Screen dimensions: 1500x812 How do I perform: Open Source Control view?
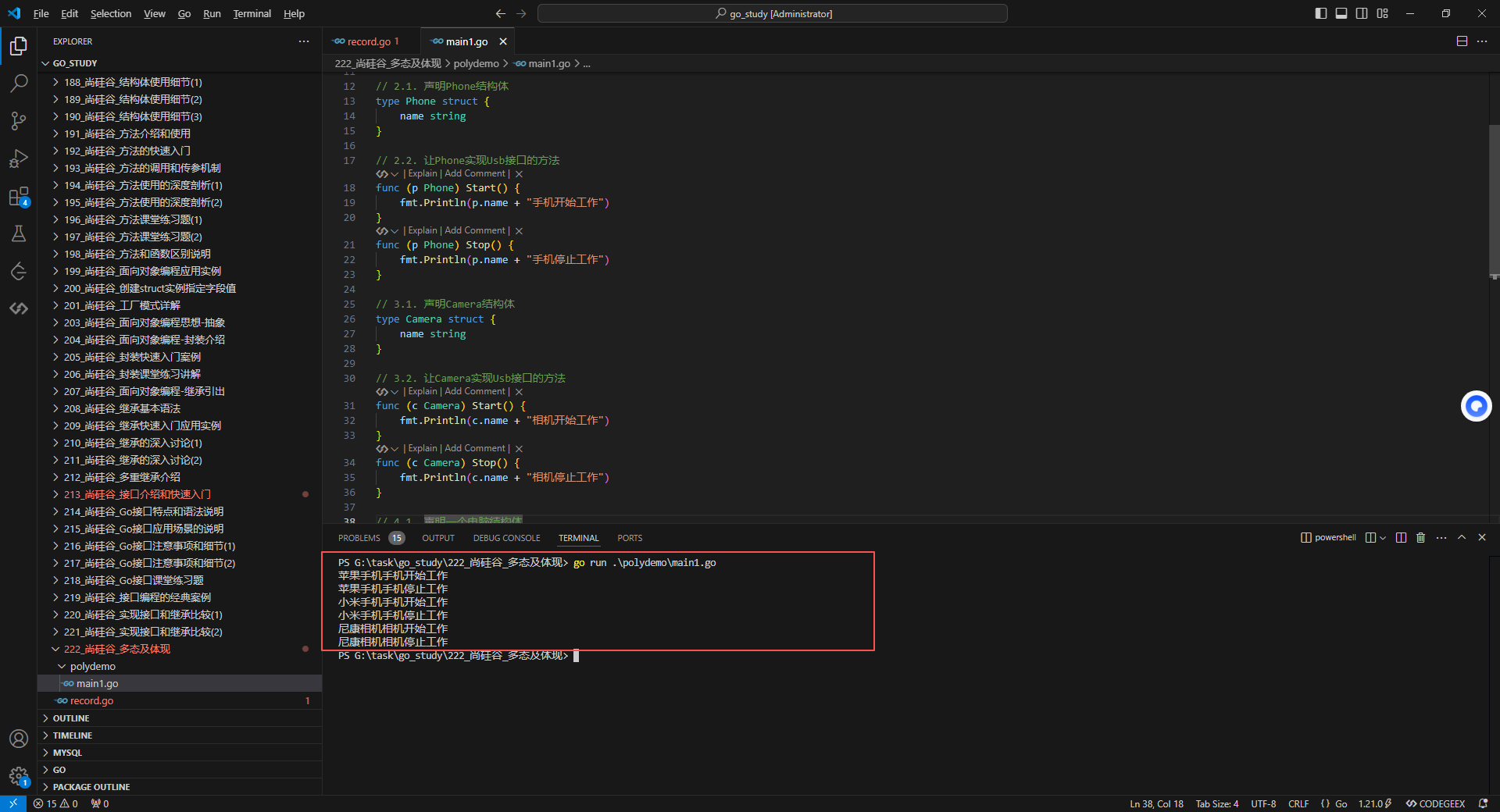coord(19,121)
